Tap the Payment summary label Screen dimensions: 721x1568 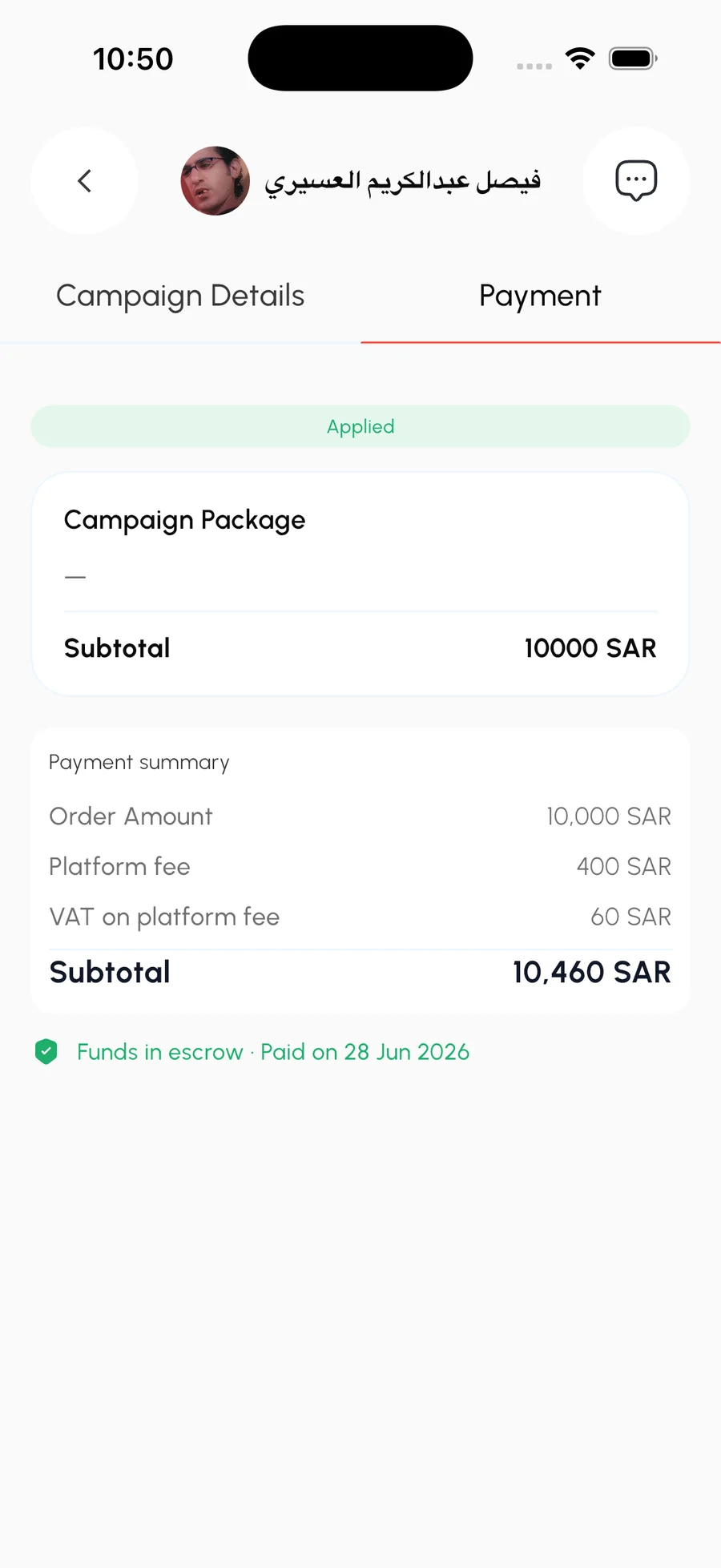pyautogui.click(x=139, y=762)
